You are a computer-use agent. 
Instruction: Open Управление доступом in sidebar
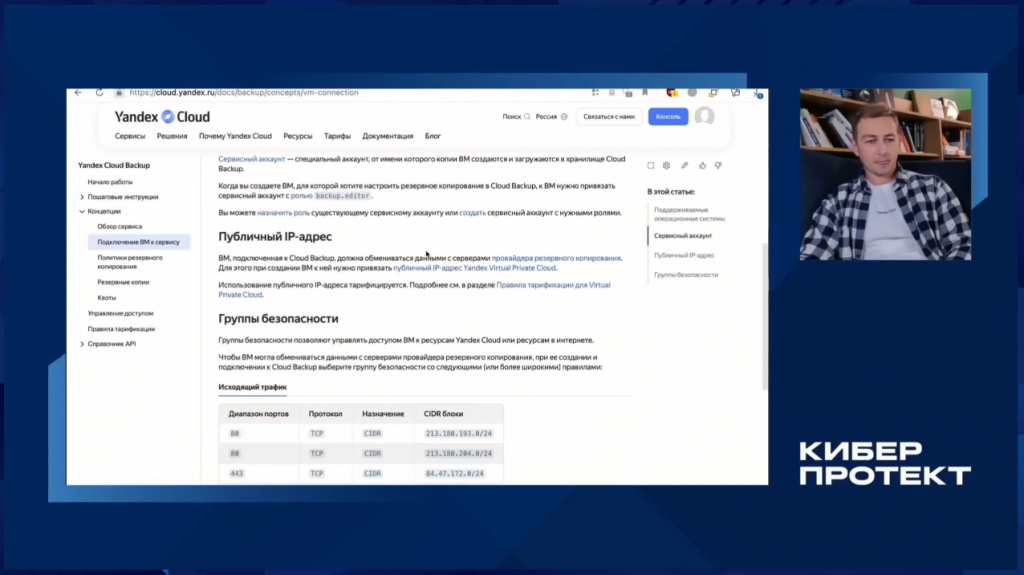(x=120, y=314)
